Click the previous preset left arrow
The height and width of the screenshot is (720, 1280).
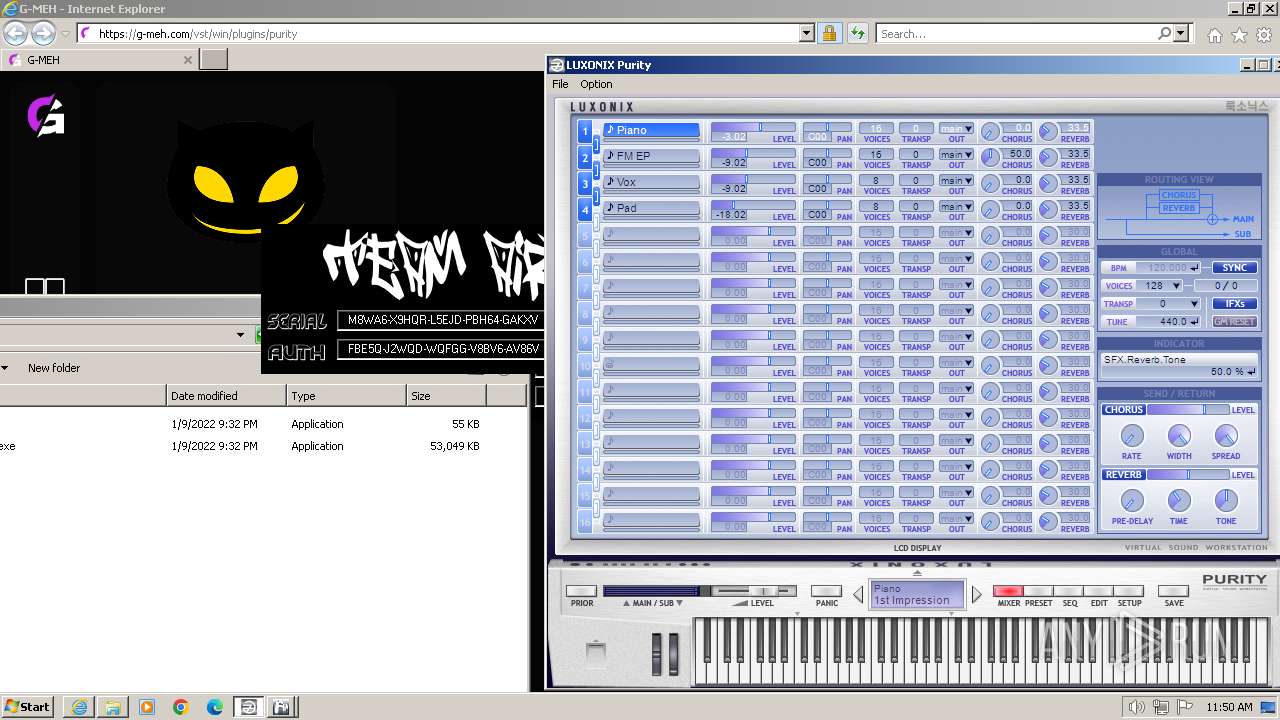[x=858, y=594]
